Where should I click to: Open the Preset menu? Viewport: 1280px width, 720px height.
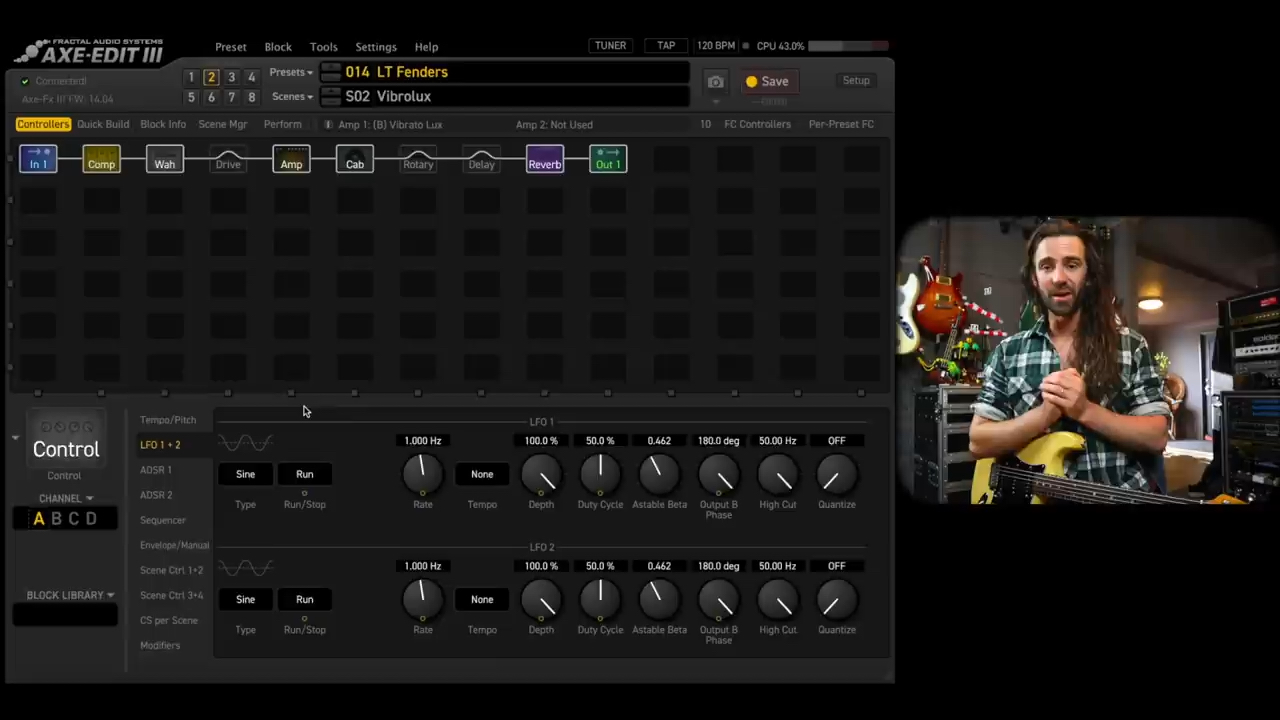point(230,47)
